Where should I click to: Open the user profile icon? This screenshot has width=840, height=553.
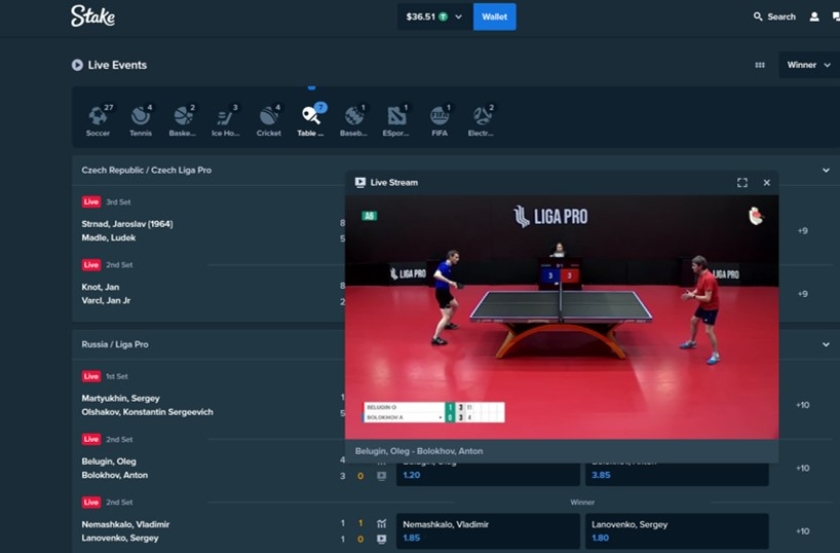pyautogui.click(x=814, y=17)
